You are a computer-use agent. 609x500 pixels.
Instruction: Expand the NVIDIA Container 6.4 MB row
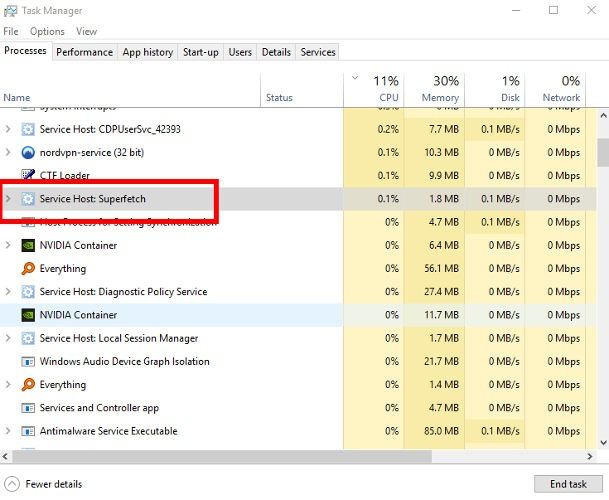[8, 245]
